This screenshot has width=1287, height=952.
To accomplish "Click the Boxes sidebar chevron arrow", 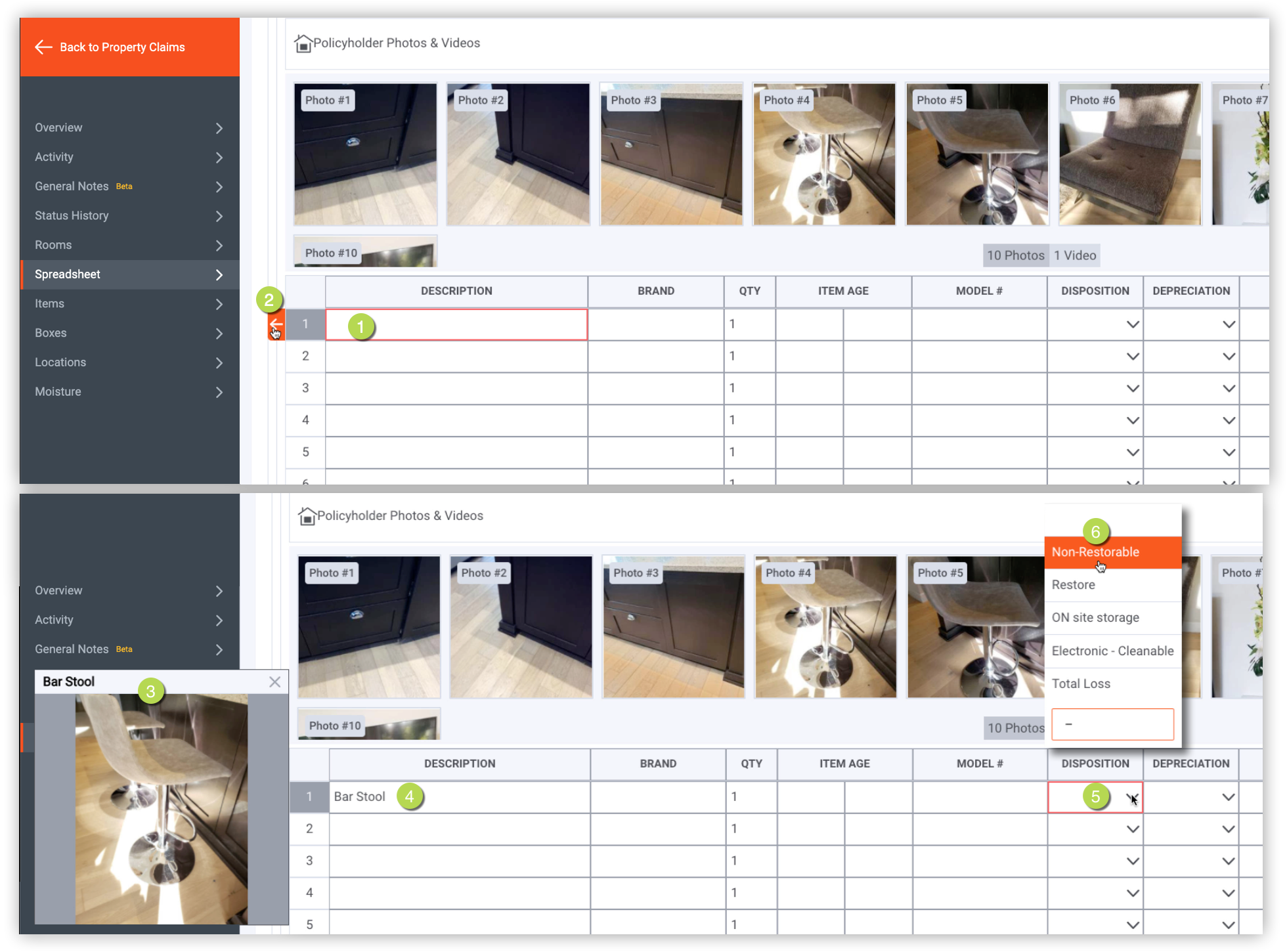I will click(219, 334).
